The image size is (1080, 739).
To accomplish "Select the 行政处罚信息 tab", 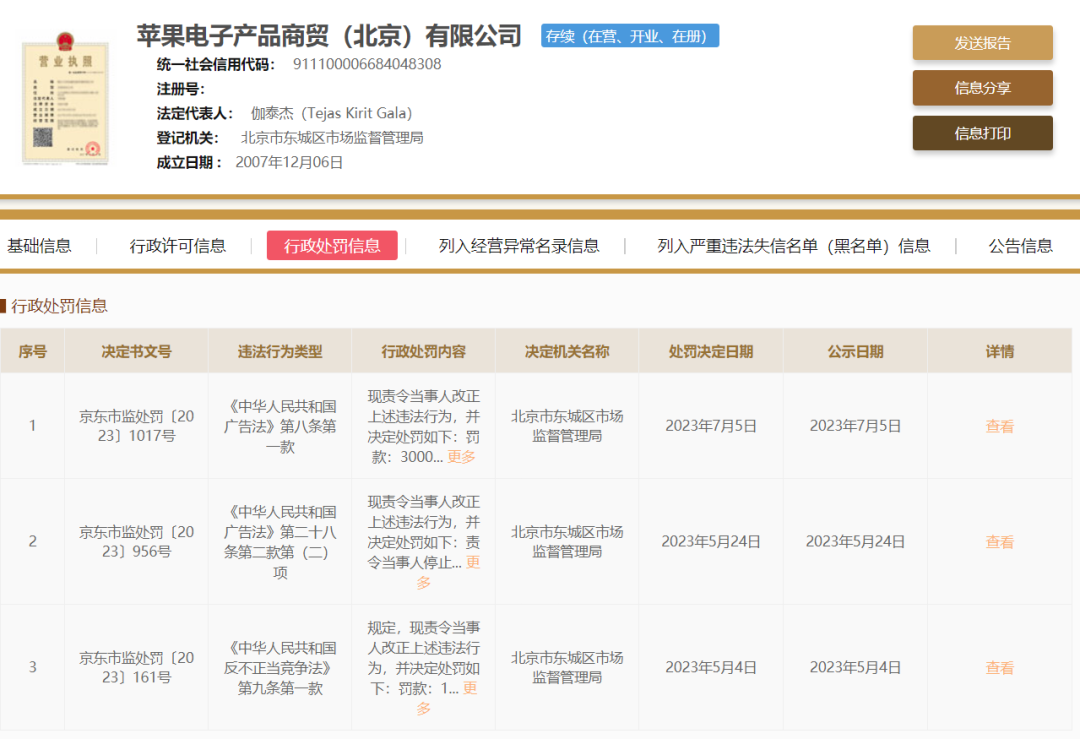I will tap(332, 246).
